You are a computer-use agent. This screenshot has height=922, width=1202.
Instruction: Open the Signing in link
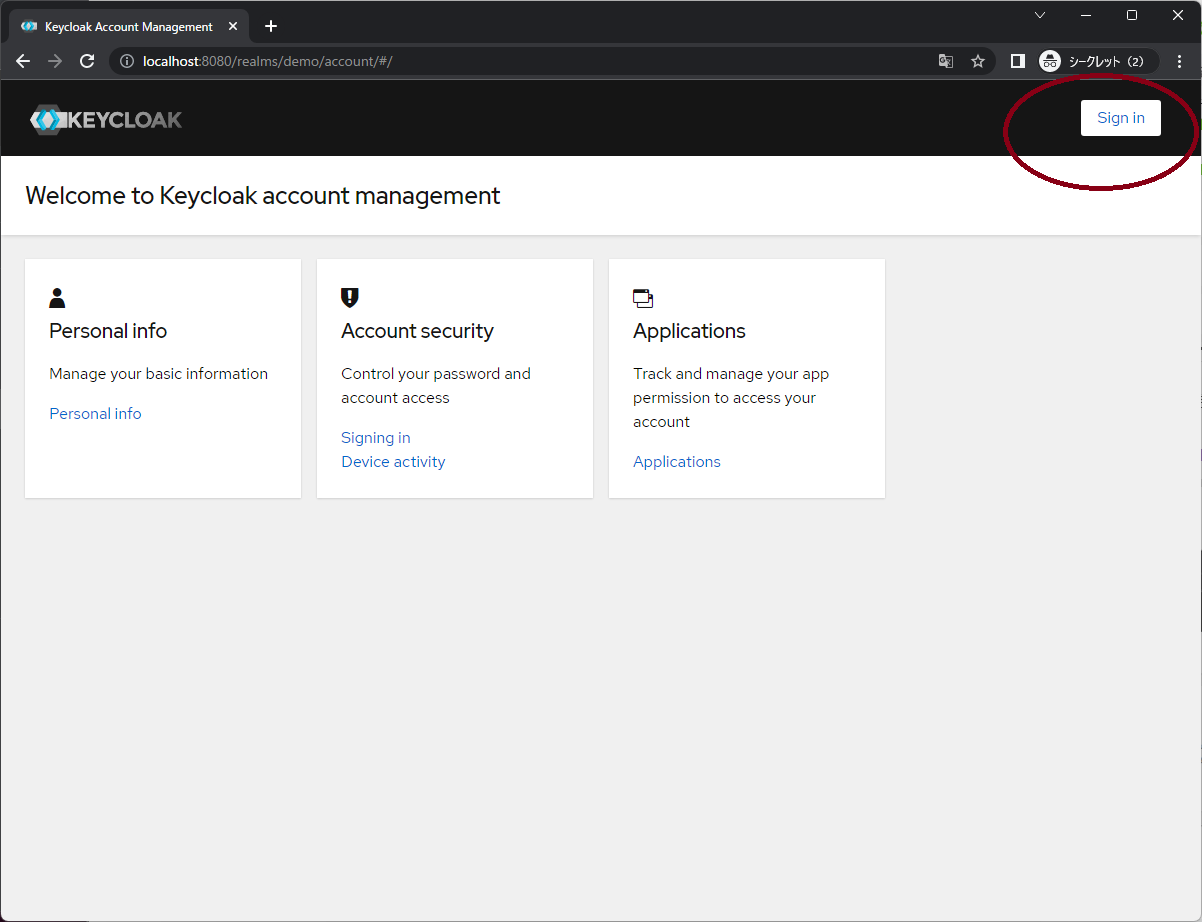point(375,437)
